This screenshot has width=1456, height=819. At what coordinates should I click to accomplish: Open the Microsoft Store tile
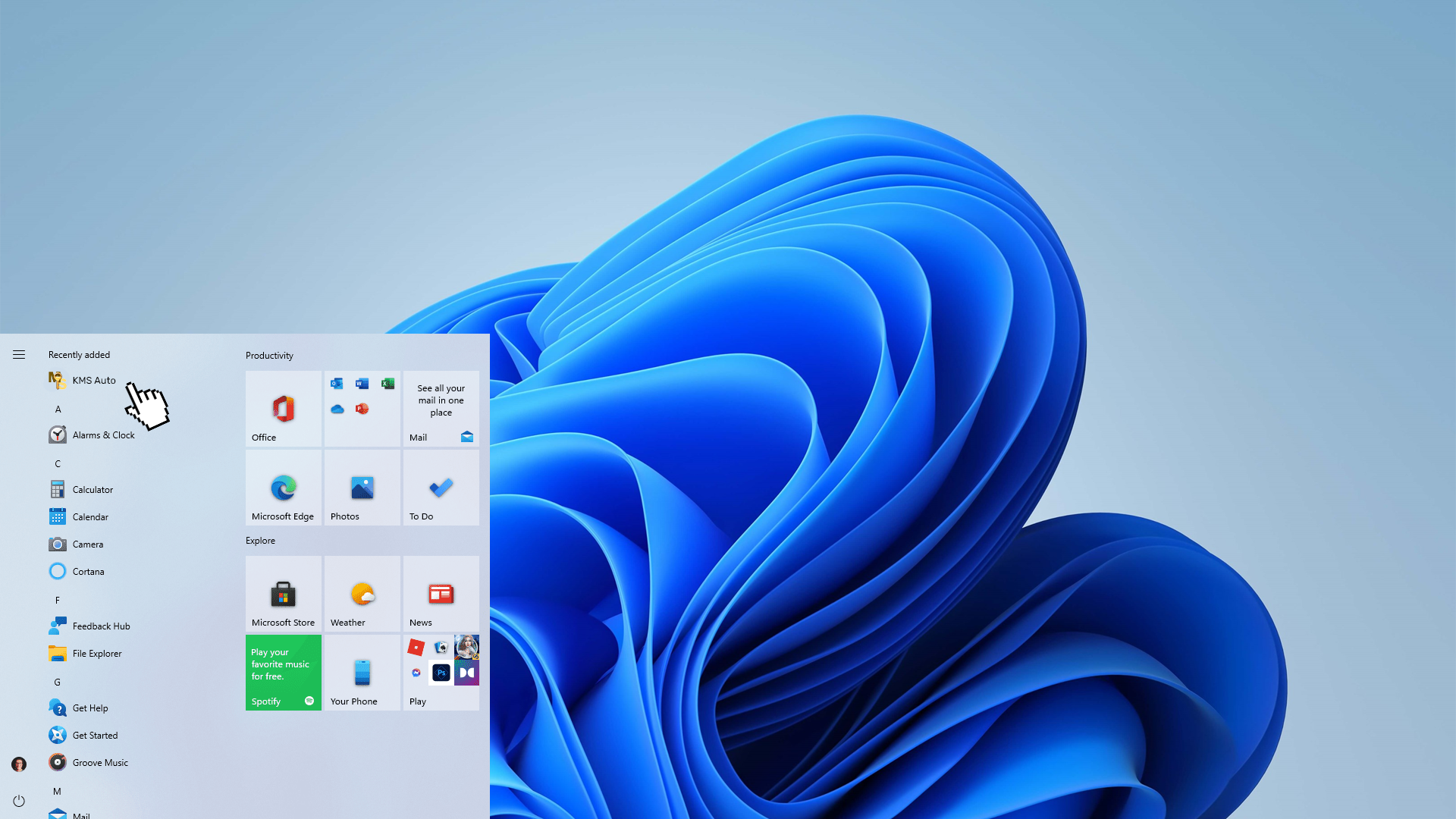click(x=283, y=594)
